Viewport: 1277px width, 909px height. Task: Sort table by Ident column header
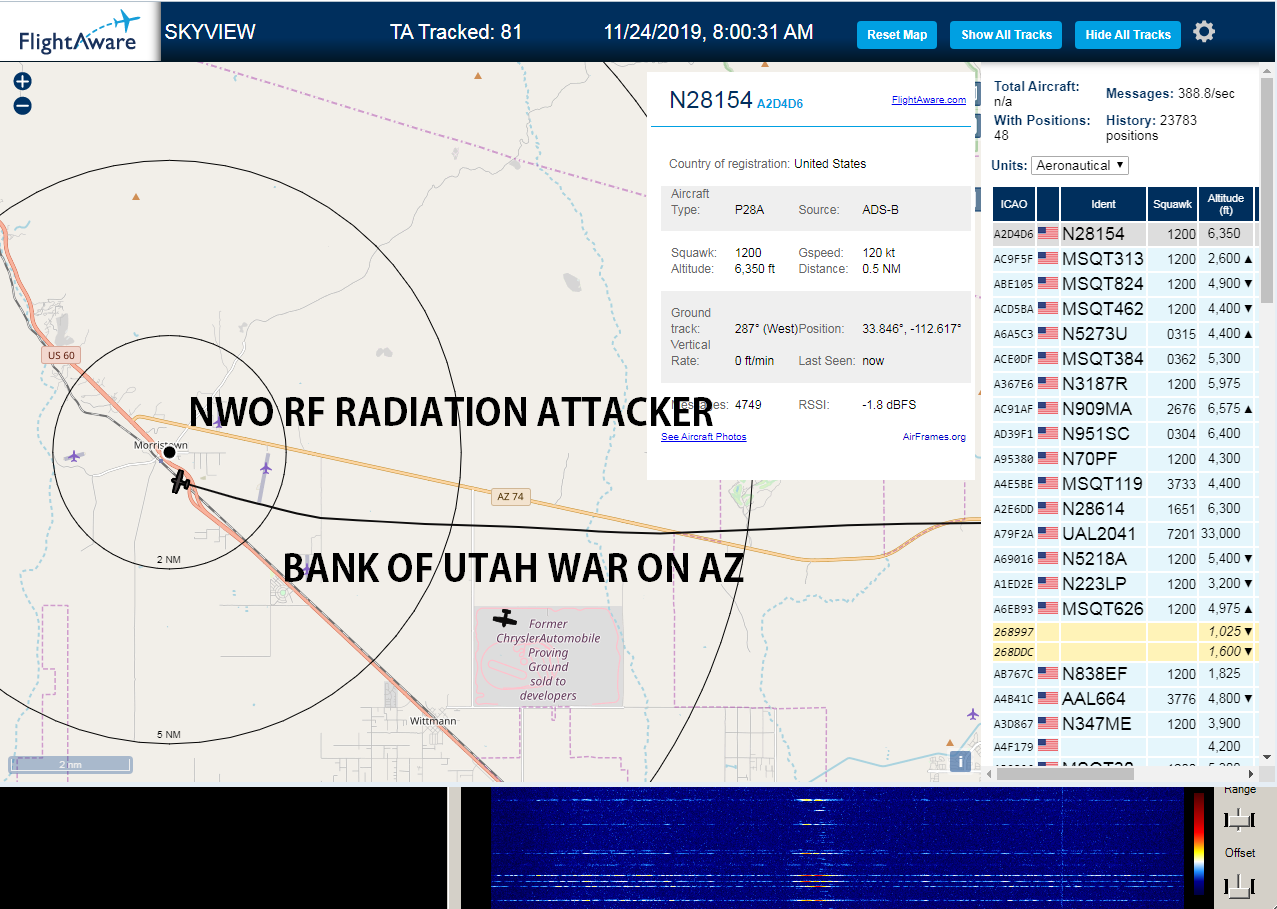pyautogui.click(x=1104, y=204)
